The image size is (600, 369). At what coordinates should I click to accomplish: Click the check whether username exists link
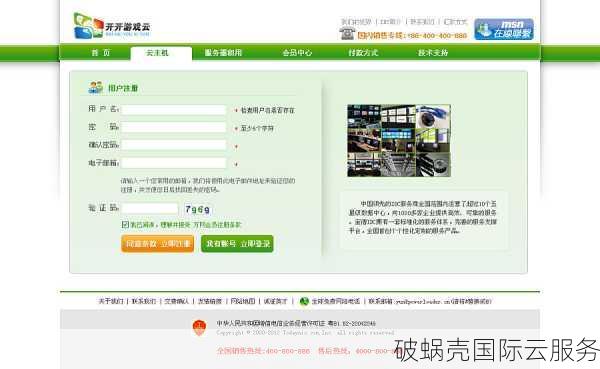(x=267, y=110)
